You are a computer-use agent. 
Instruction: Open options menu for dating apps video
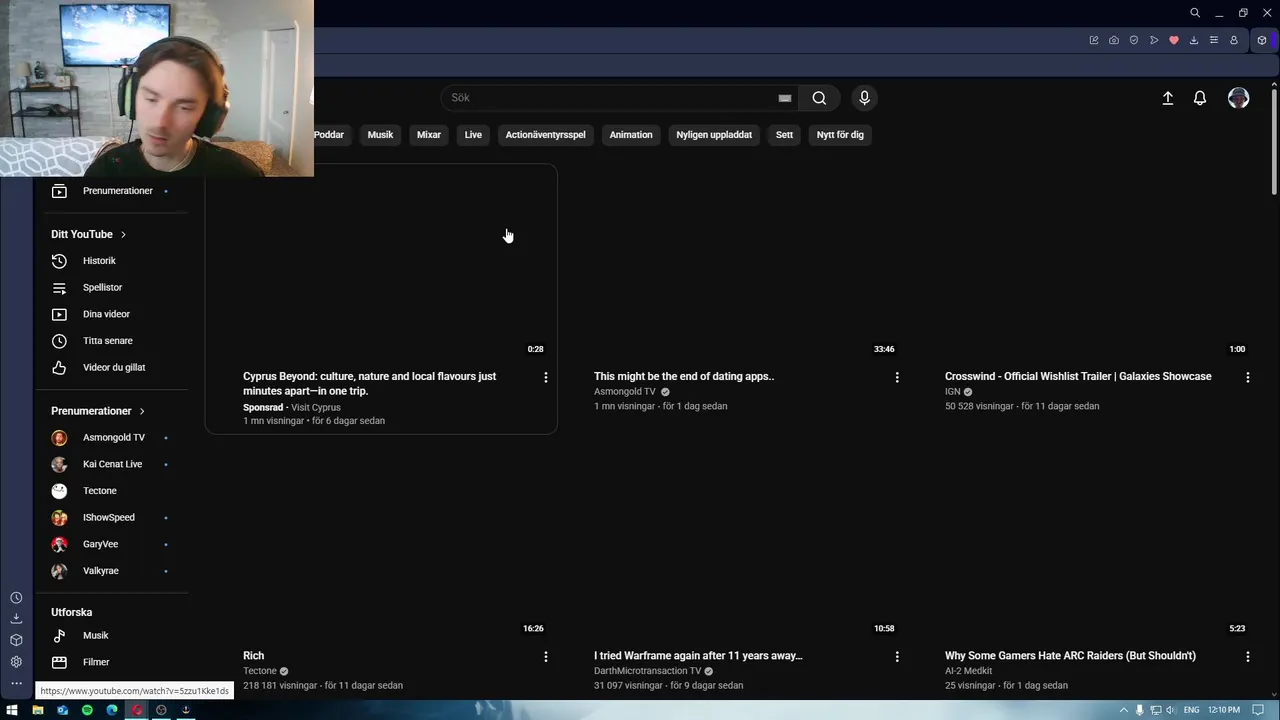point(896,377)
